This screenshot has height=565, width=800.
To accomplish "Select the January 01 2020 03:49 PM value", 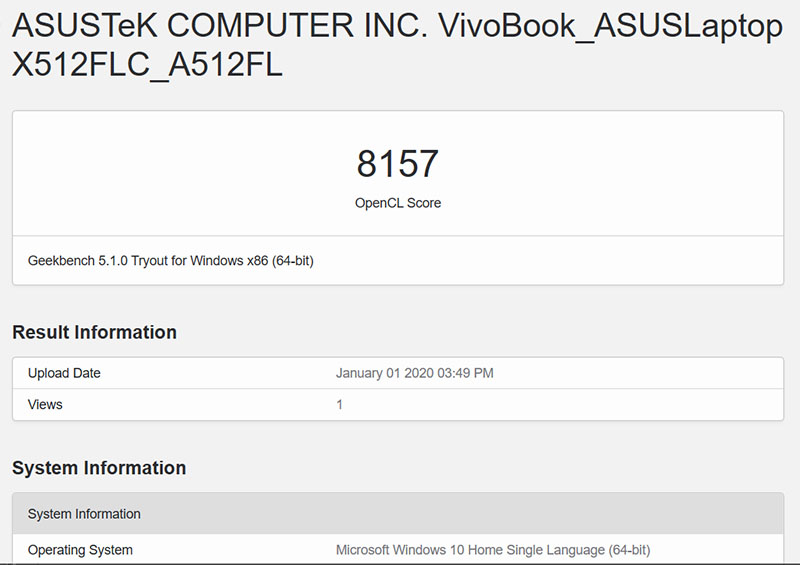I will [414, 373].
